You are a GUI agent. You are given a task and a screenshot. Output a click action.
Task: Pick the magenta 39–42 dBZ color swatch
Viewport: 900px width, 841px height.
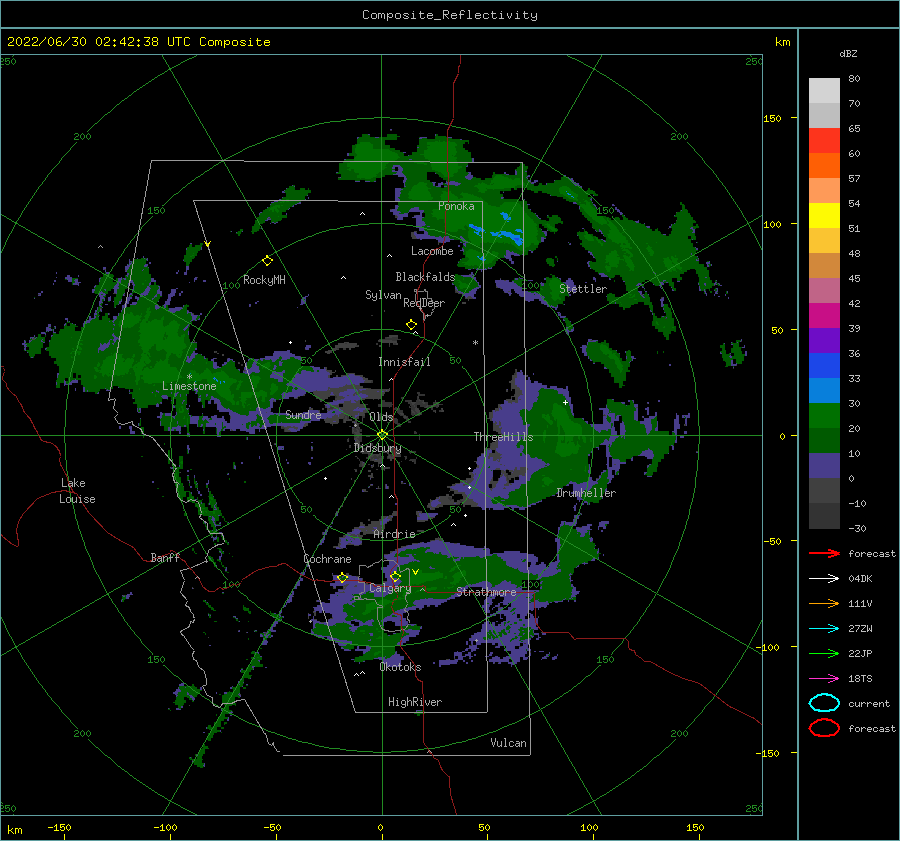point(824,316)
